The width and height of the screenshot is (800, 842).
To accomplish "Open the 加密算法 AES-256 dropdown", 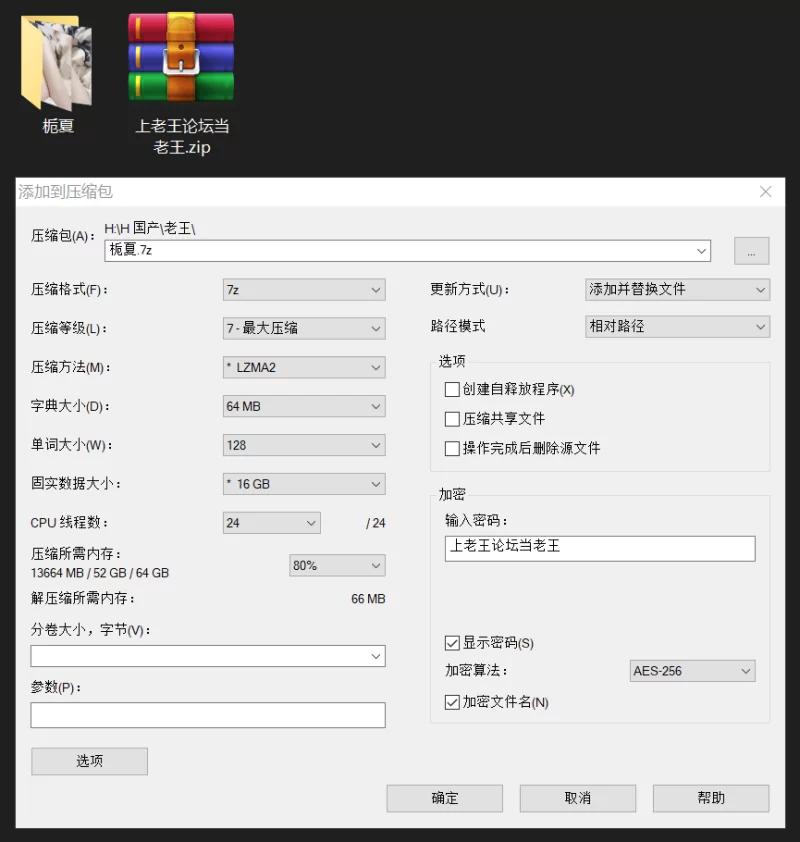I will coord(692,671).
